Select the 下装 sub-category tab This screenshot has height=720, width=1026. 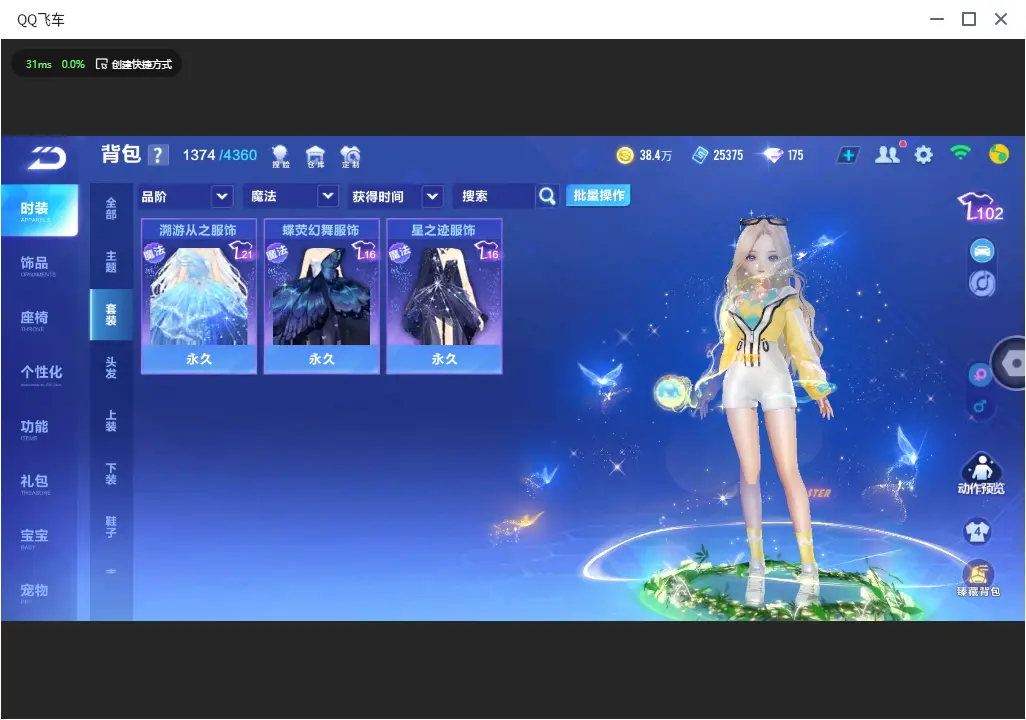tap(111, 474)
